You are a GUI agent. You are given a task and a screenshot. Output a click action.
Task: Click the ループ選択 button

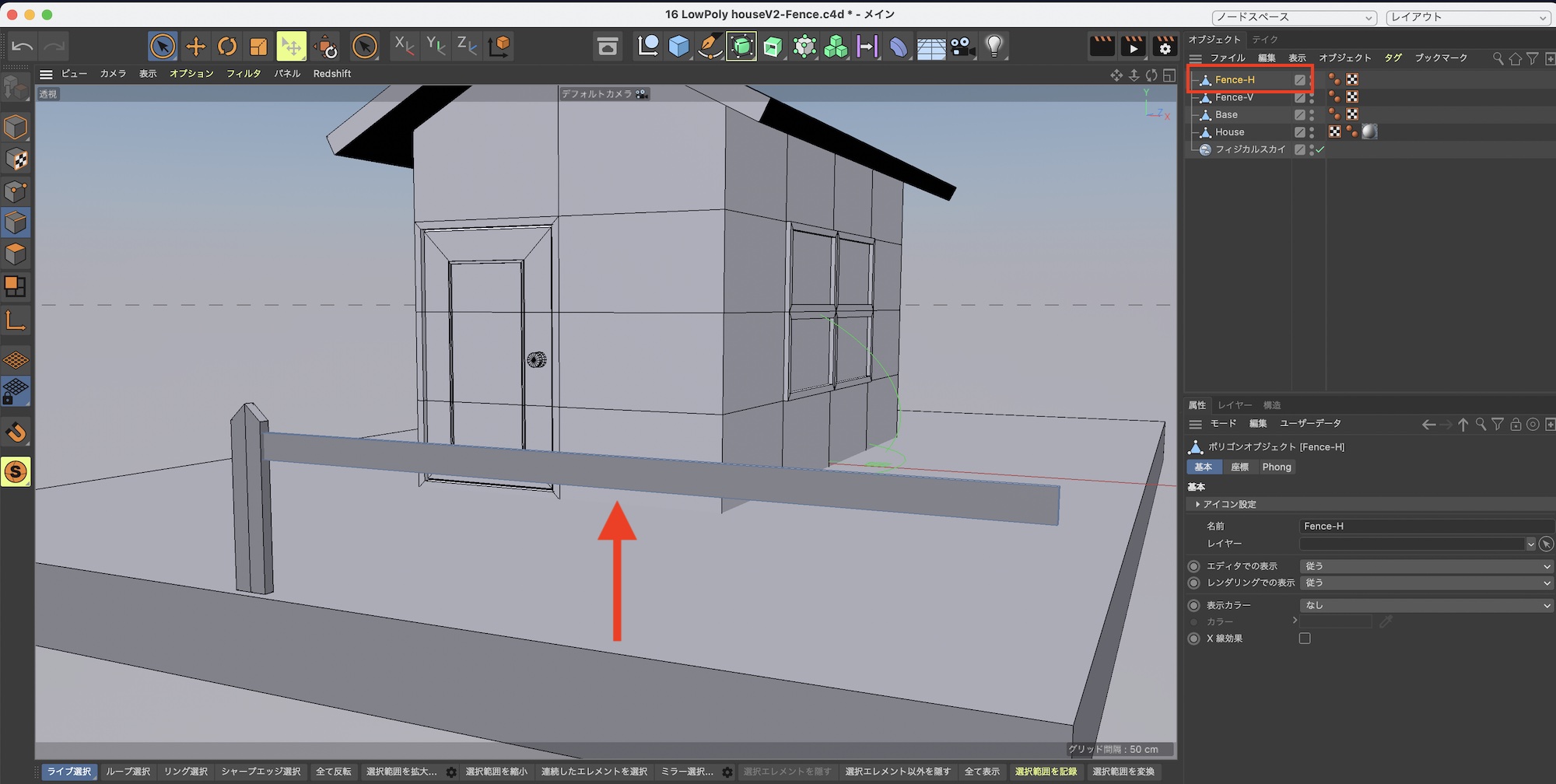(x=128, y=772)
